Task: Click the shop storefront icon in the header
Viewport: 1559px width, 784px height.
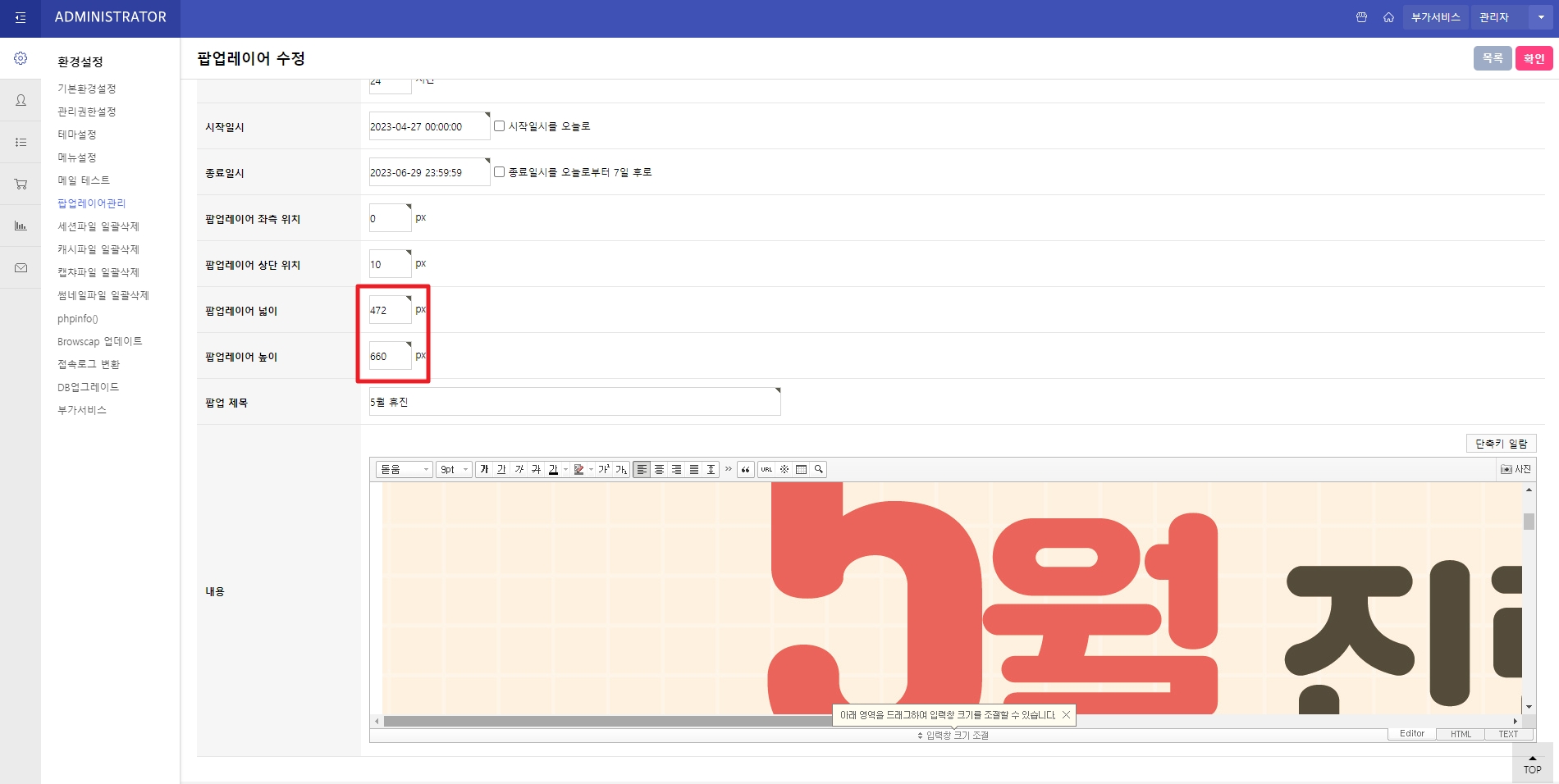Action: (x=1361, y=17)
